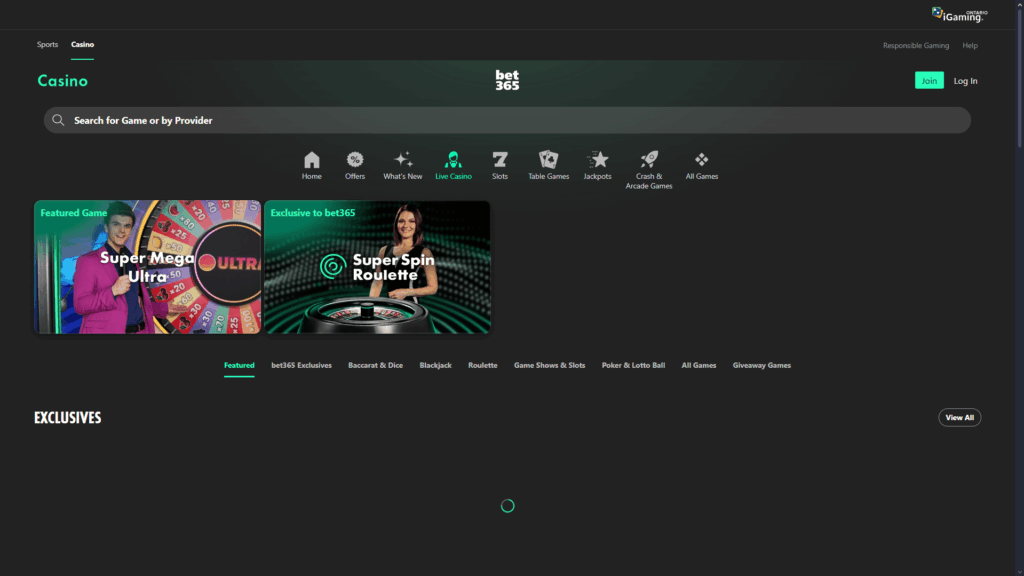1024x576 pixels.
Task: Select the What's New sparkle icon
Action: [403, 161]
